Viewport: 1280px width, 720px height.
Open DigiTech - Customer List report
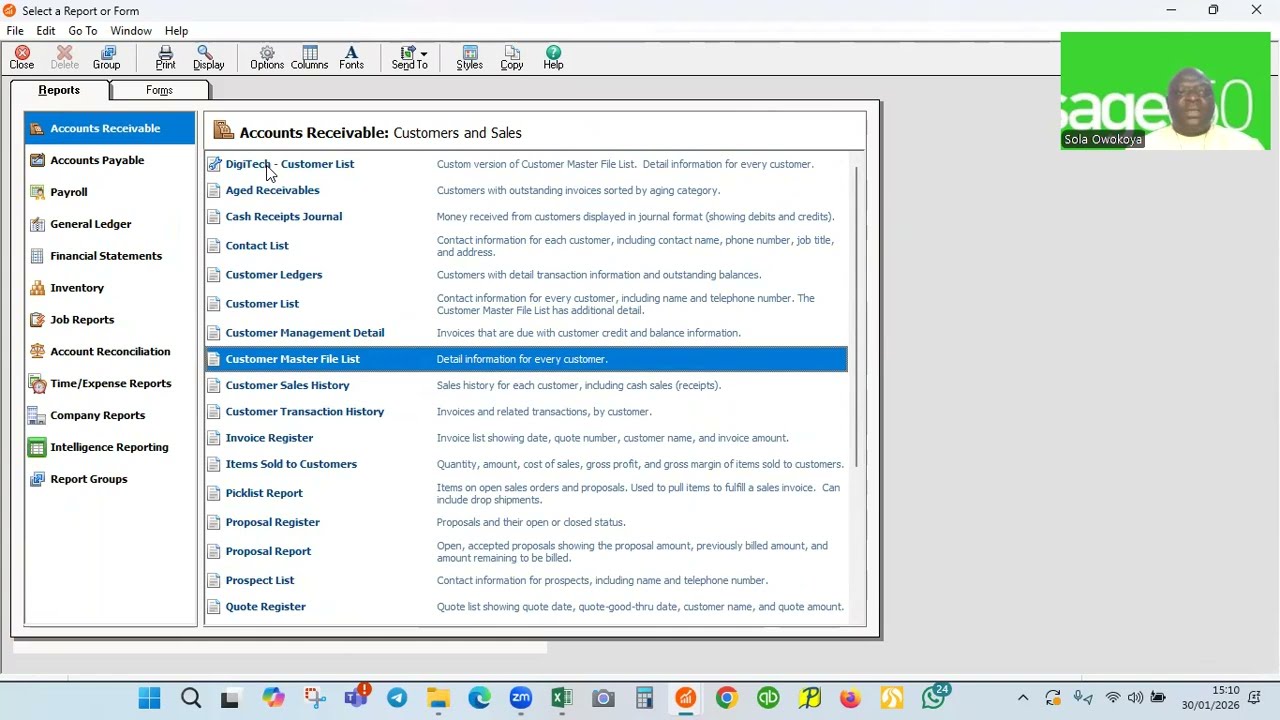click(x=290, y=164)
